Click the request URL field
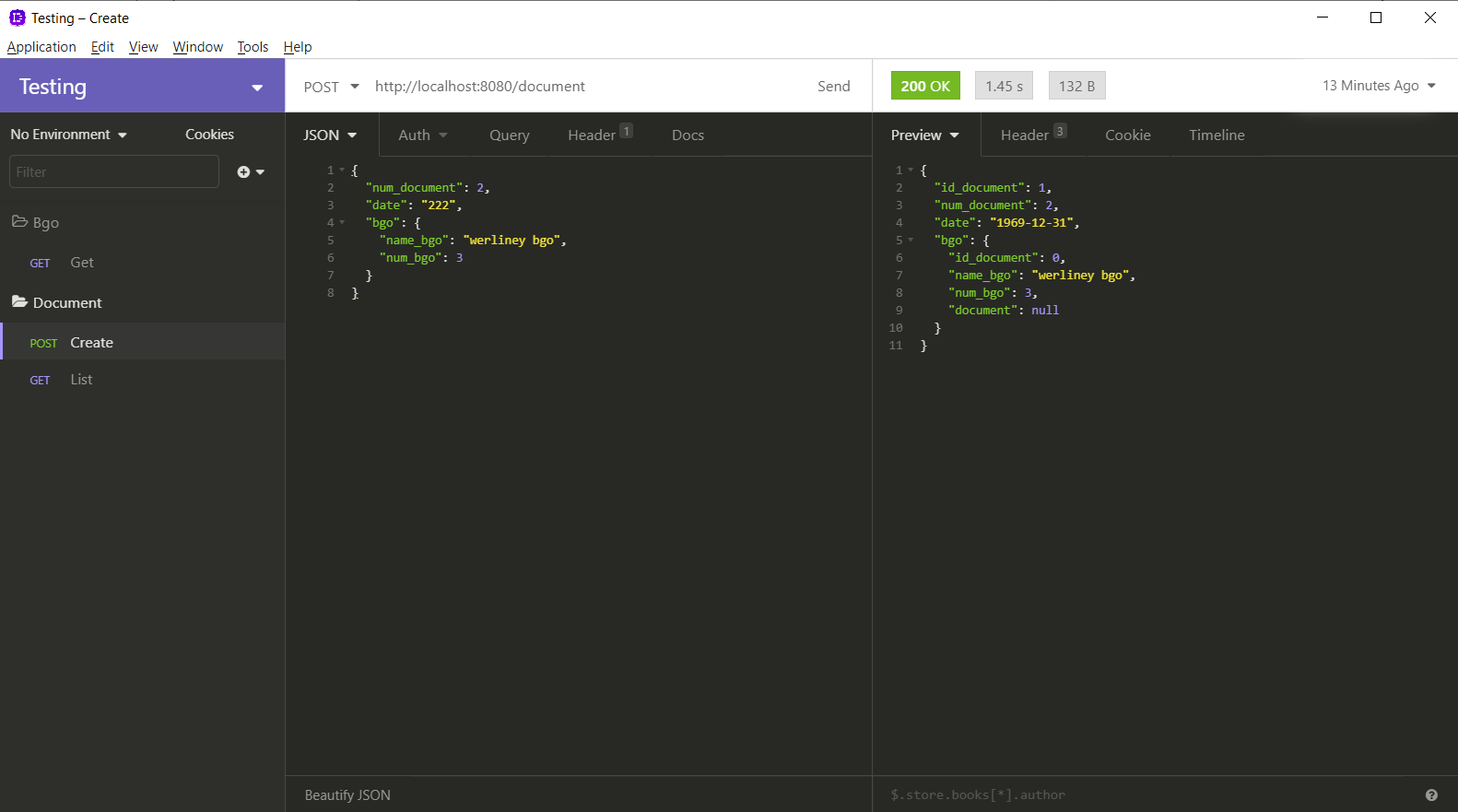The image size is (1458, 812). tap(586, 86)
